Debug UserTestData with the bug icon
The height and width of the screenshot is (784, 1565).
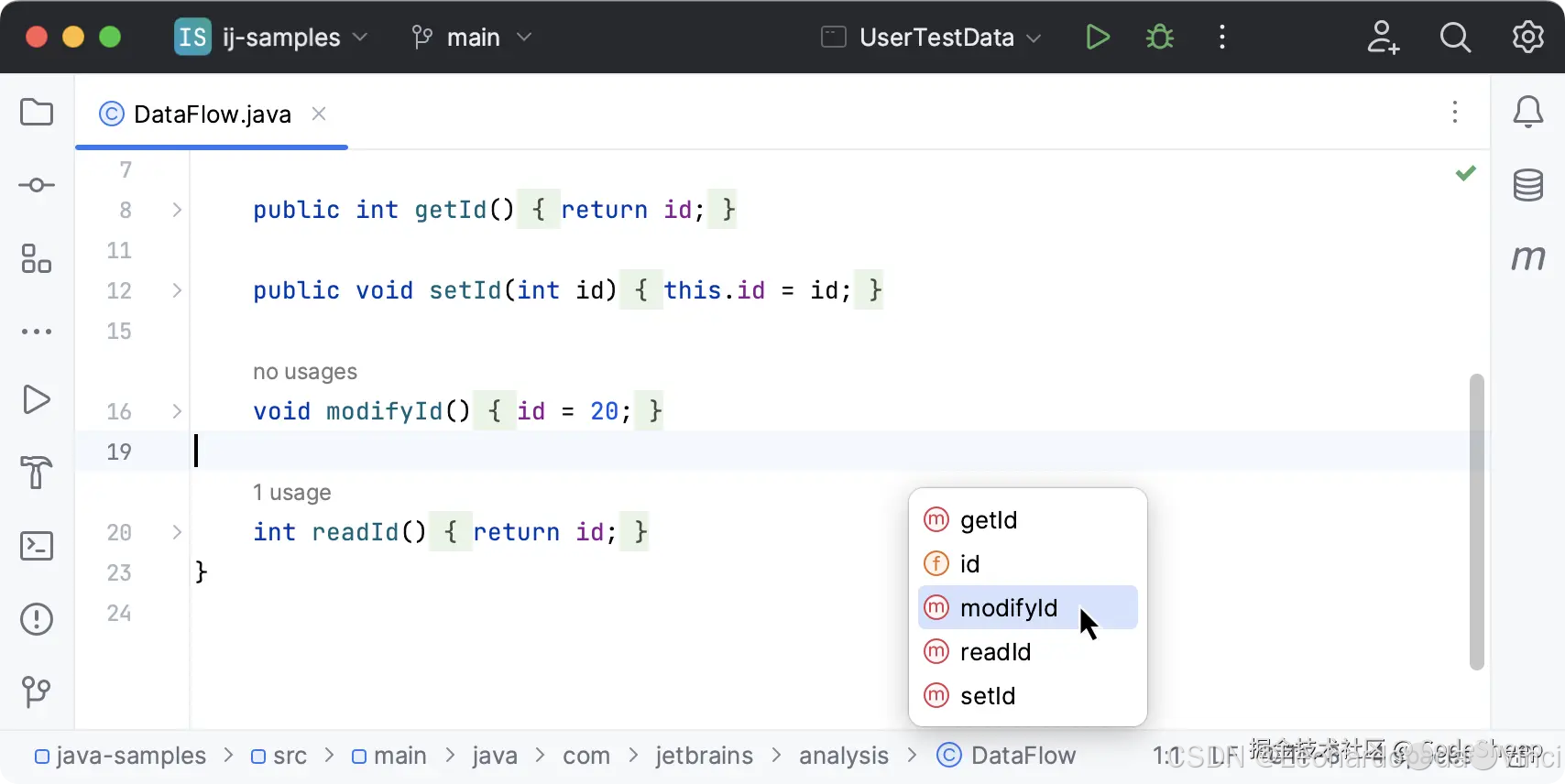(1160, 38)
